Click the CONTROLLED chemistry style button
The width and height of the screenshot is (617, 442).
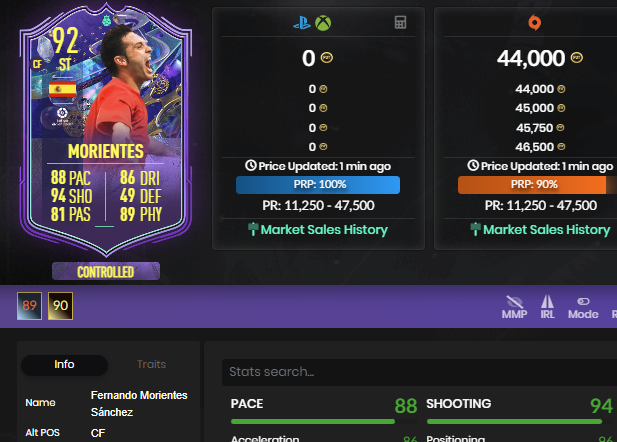coord(106,271)
